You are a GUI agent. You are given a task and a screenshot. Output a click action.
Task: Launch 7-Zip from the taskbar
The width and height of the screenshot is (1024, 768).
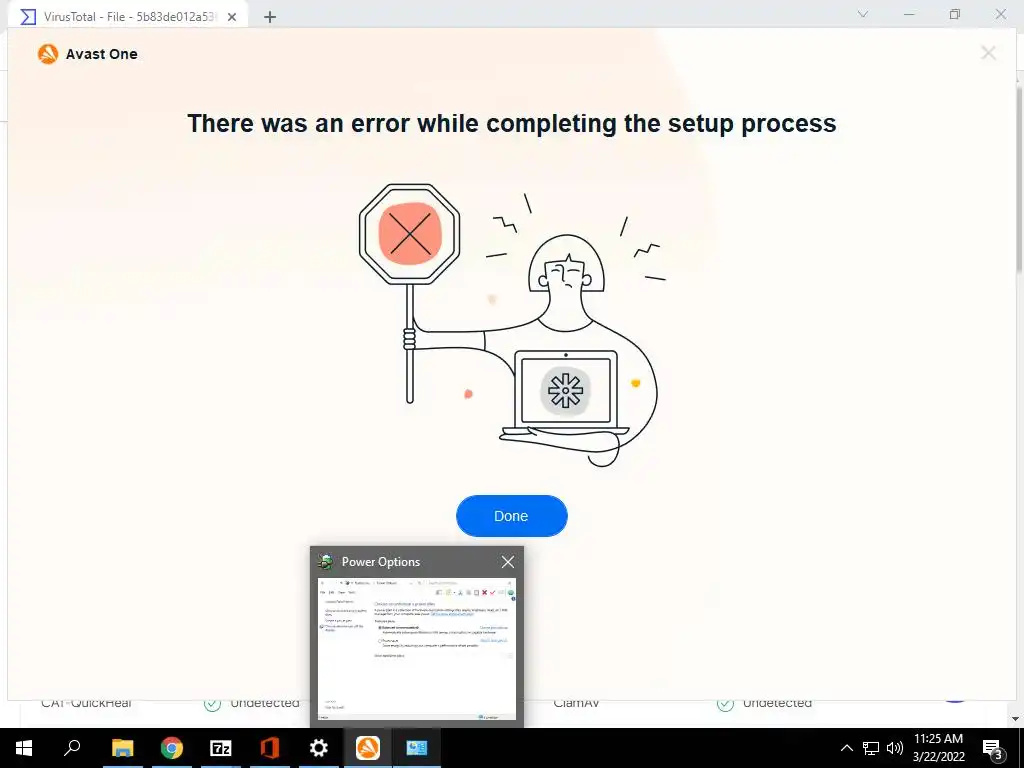click(221, 748)
